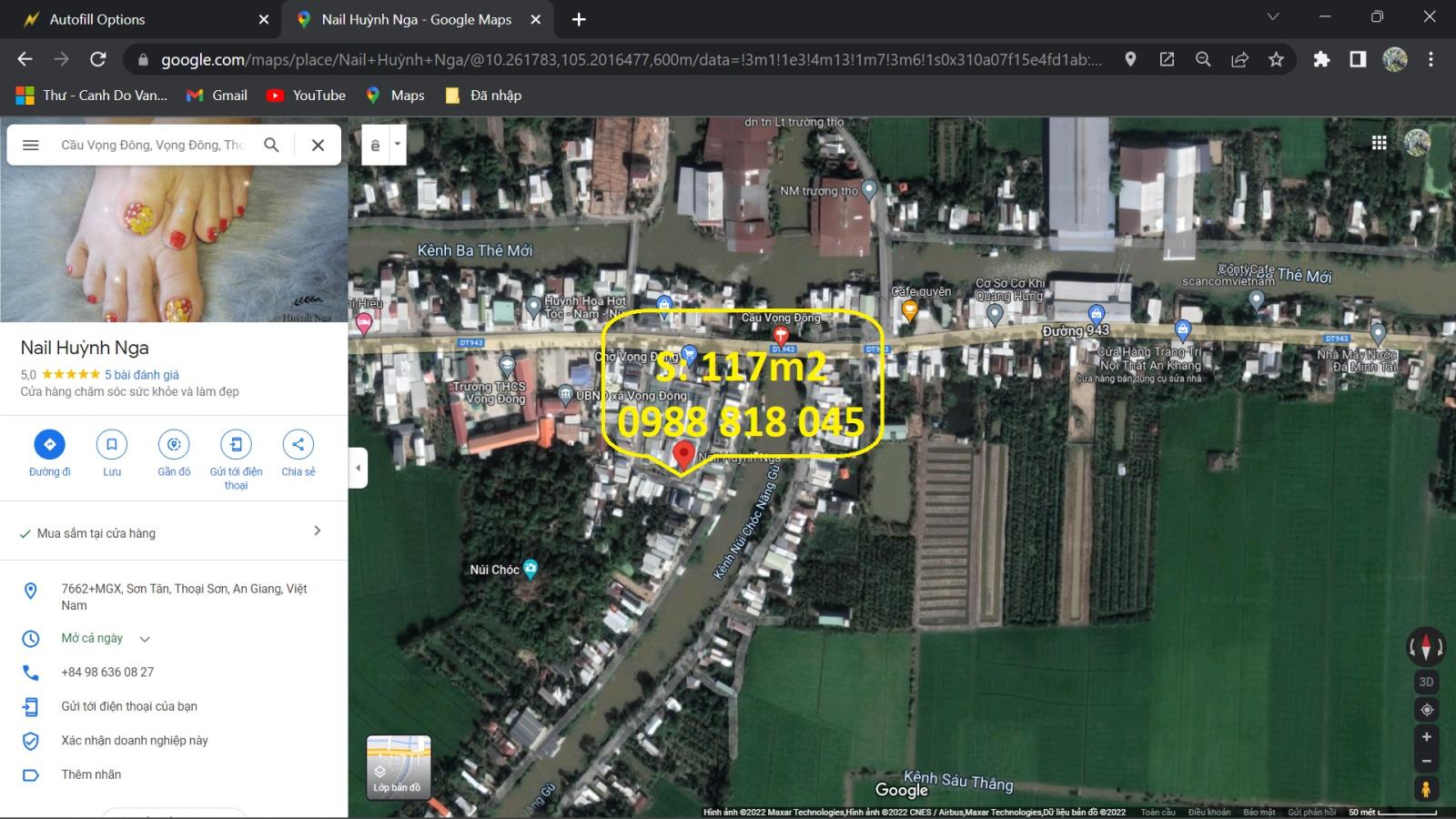
Task: Open the Google Maps hamburger menu
Action: (30, 145)
